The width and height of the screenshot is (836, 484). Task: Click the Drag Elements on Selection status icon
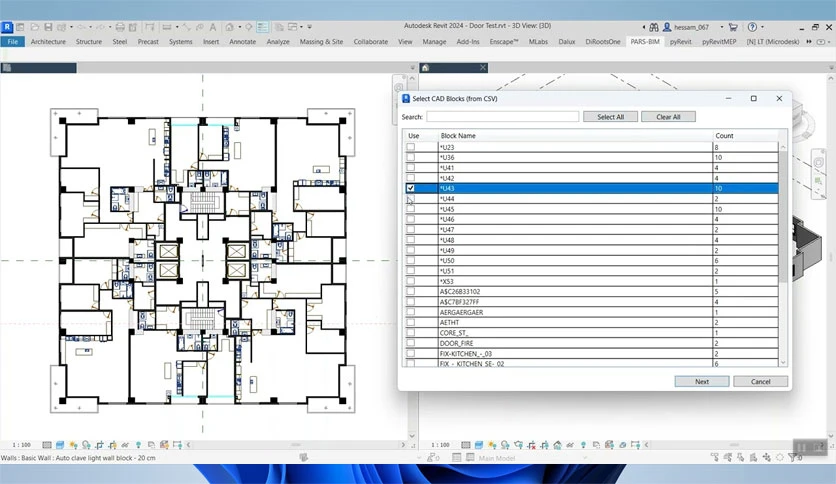click(767, 457)
